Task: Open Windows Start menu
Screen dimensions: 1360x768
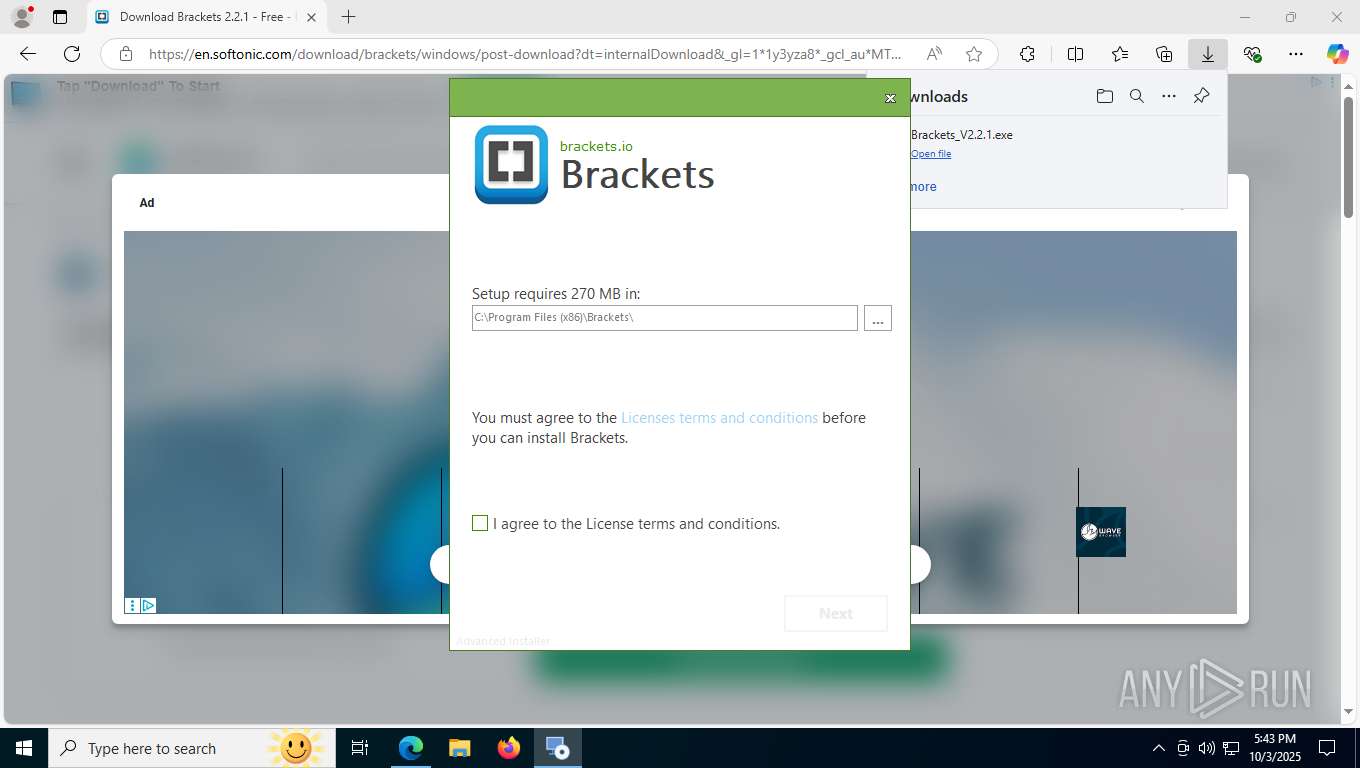Action: tap(24, 748)
